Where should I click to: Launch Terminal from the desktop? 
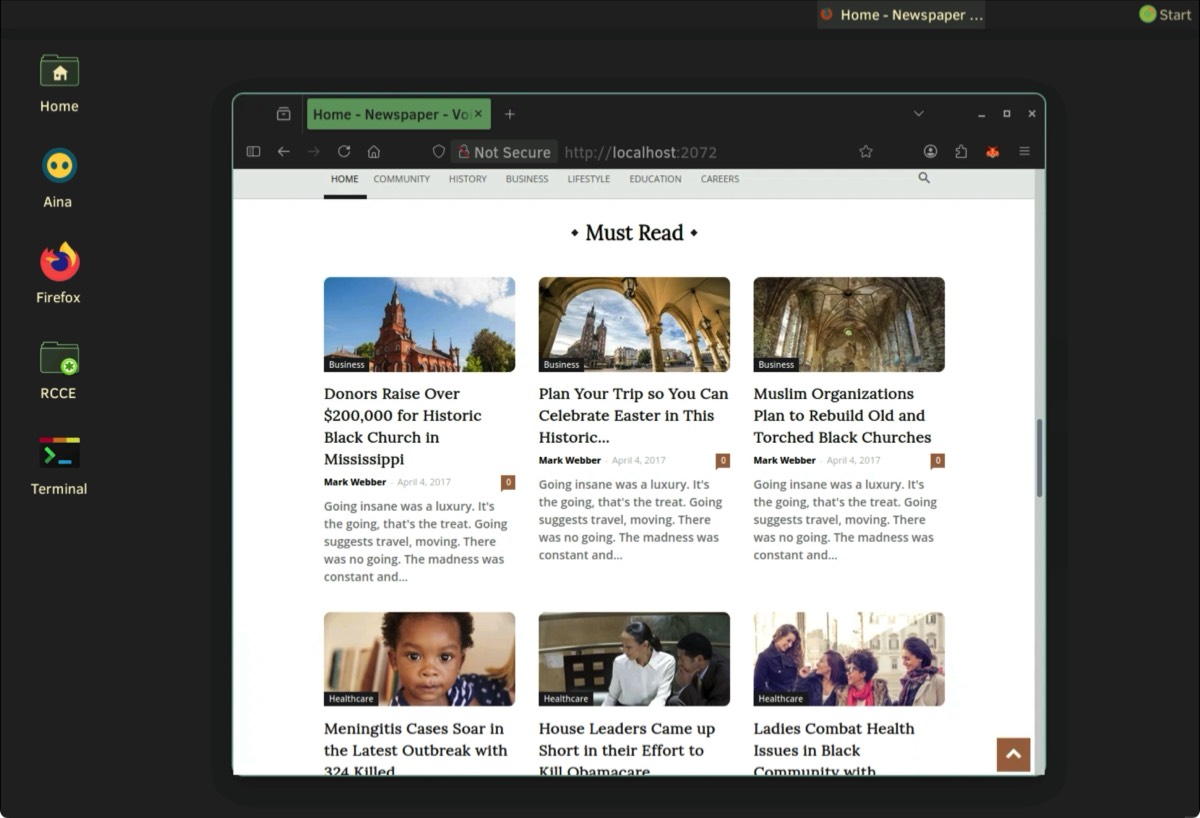[59, 465]
